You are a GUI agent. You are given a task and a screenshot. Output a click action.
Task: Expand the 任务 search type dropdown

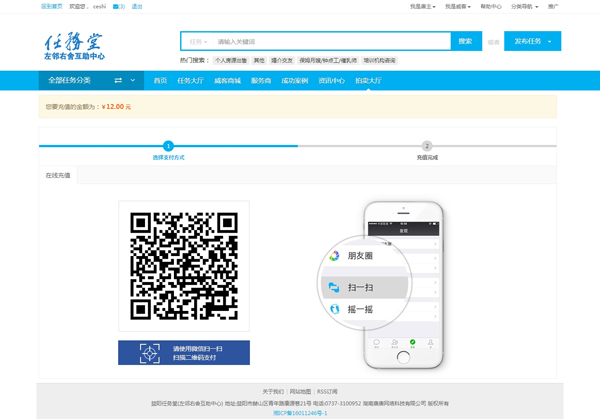[198, 41]
